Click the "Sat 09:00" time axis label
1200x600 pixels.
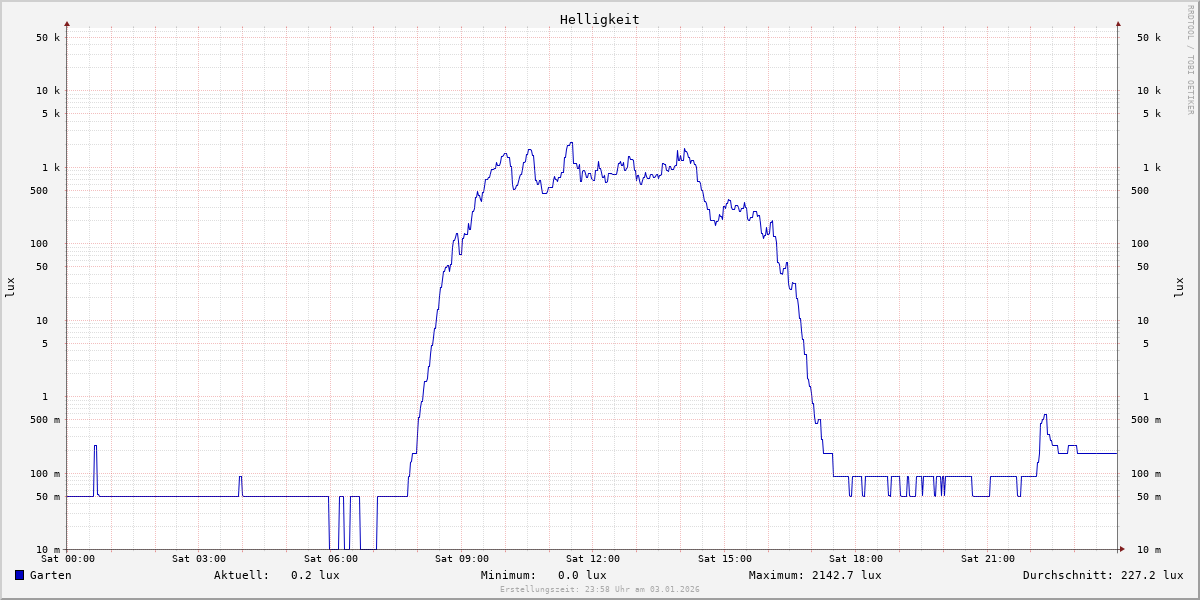tap(462, 559)
